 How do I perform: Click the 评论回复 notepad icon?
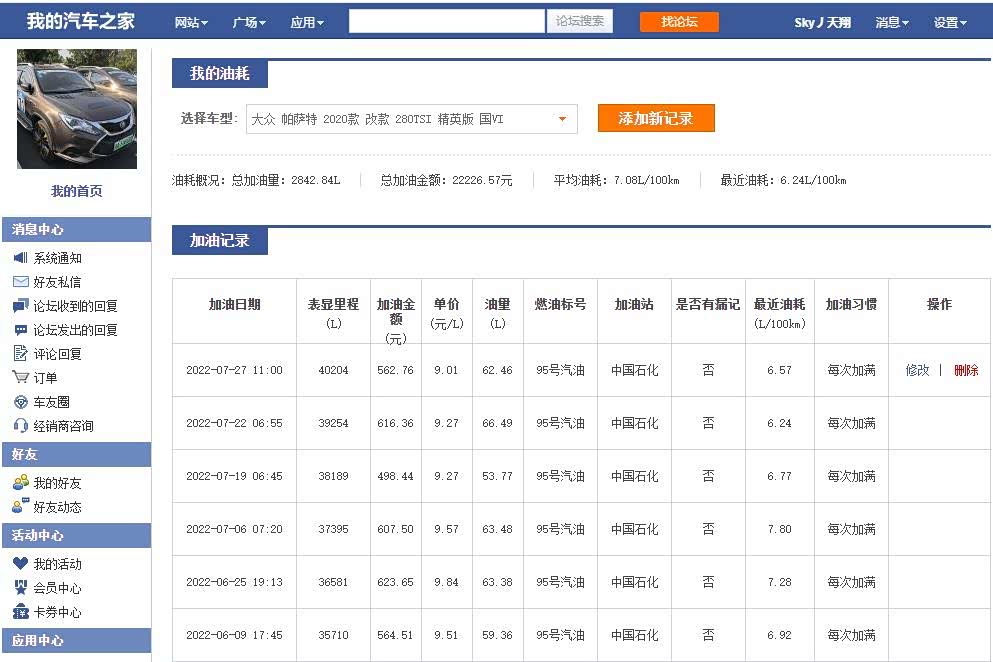(20, 353)
